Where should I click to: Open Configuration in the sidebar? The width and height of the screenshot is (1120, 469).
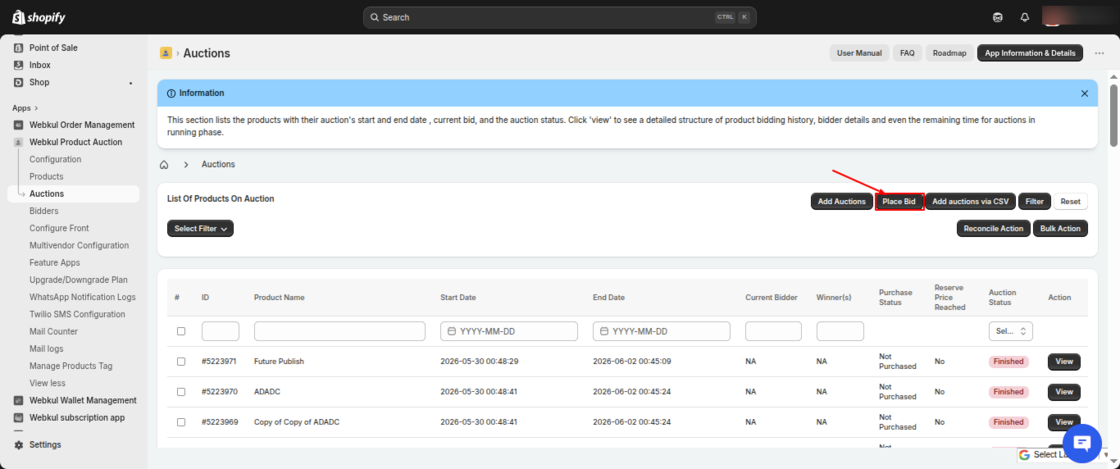pos(55,159)
